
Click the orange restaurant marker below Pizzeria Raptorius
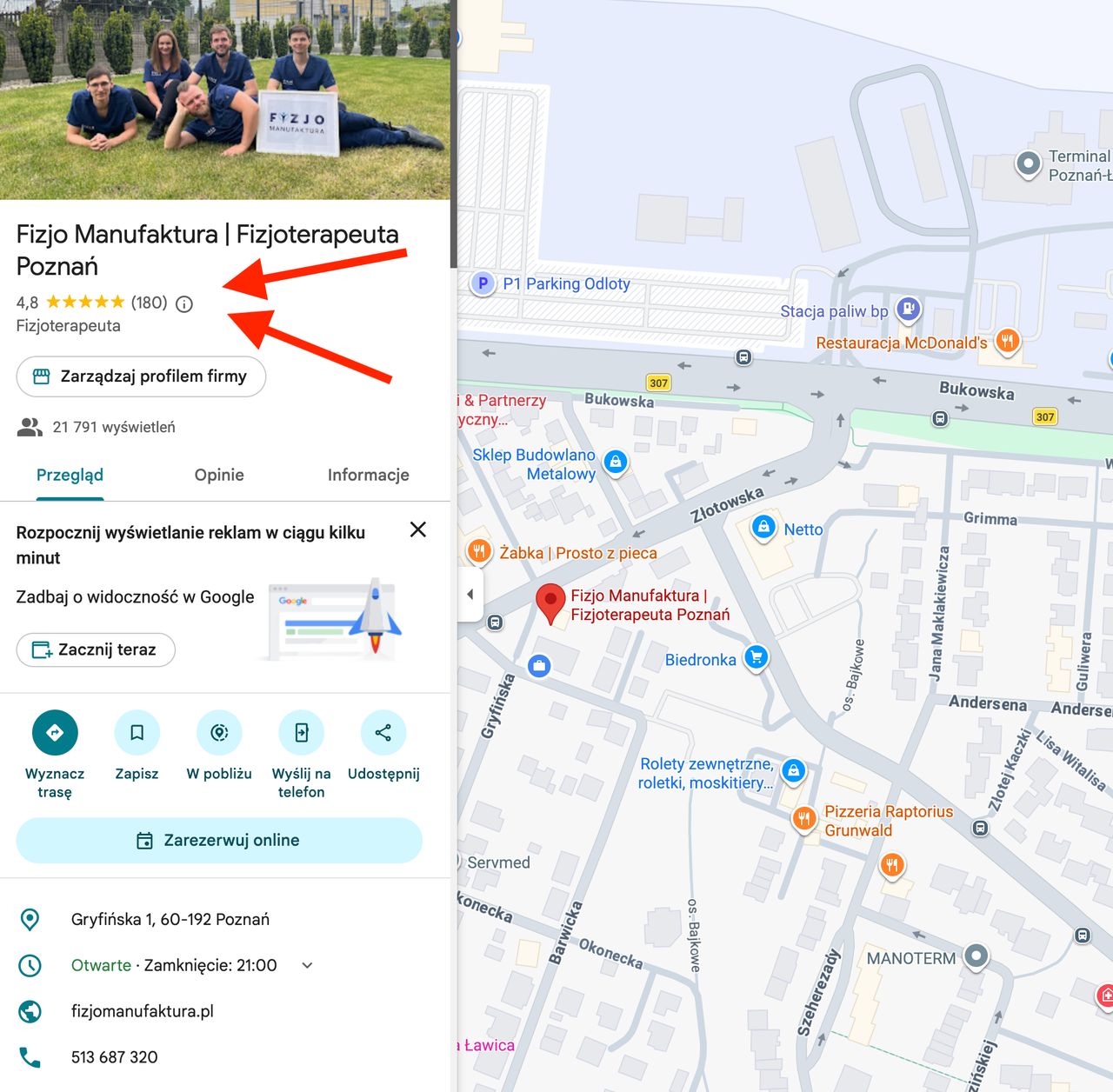click(892, 866)
